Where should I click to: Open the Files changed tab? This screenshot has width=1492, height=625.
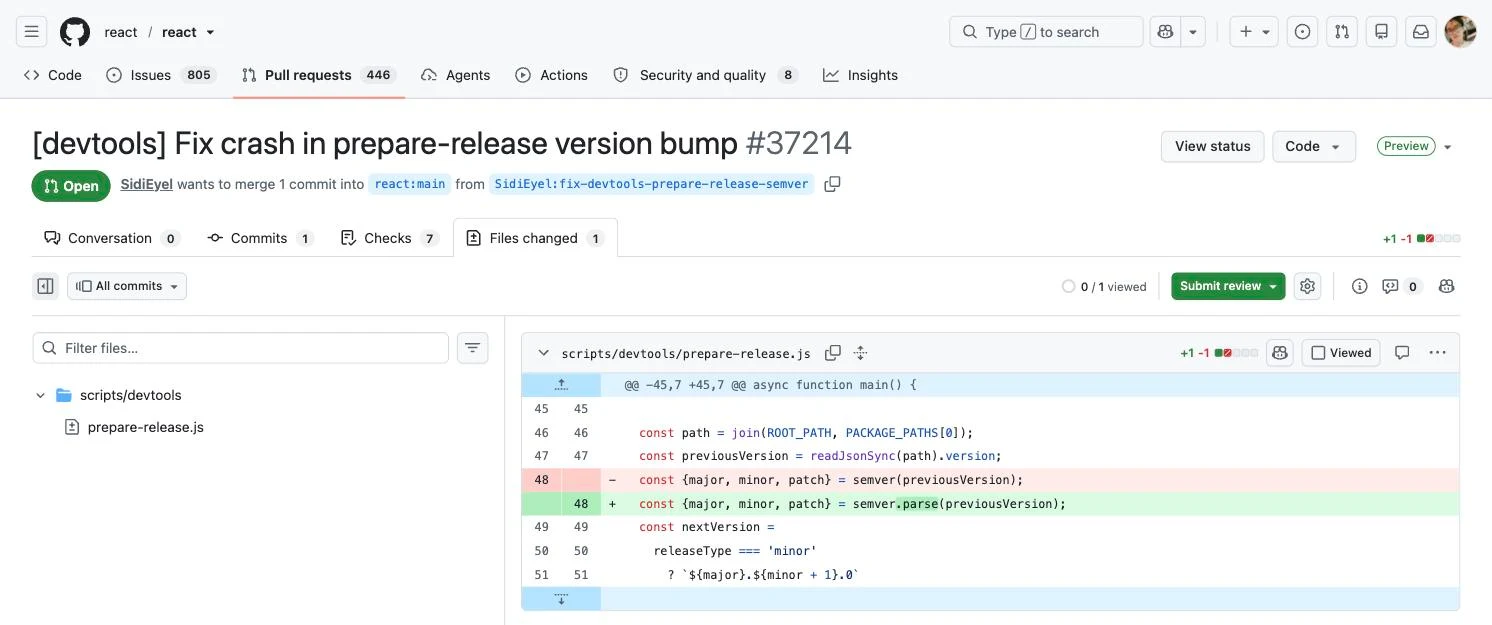click(535, 238)
